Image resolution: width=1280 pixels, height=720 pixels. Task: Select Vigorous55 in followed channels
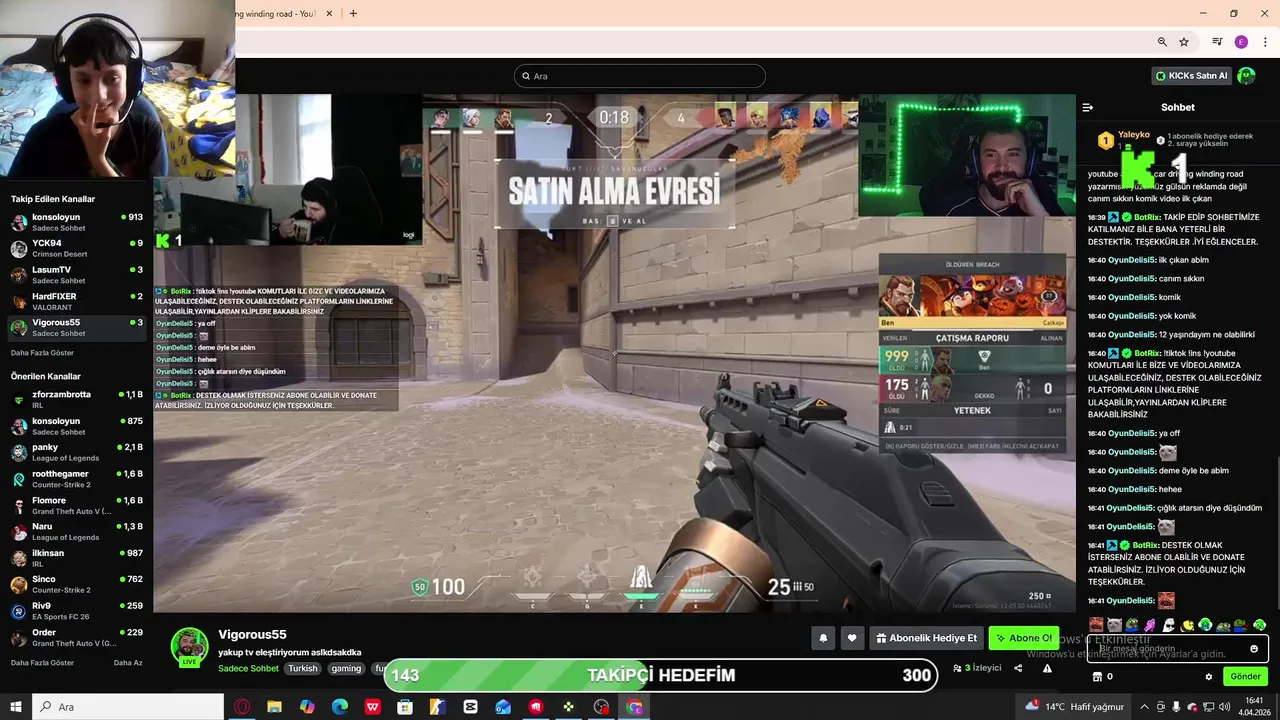(77, 327)
